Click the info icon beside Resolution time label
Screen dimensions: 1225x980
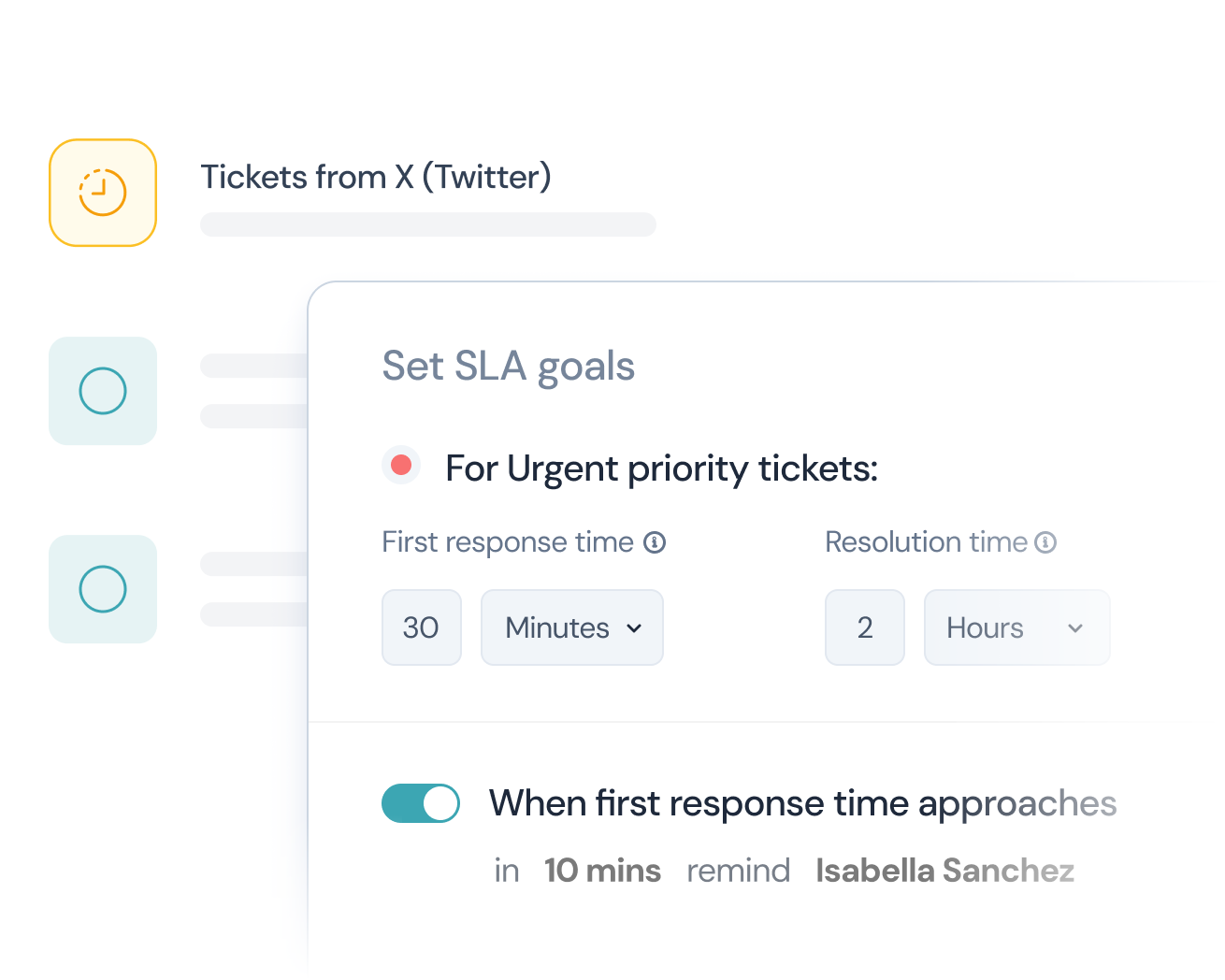point(1046,541)
